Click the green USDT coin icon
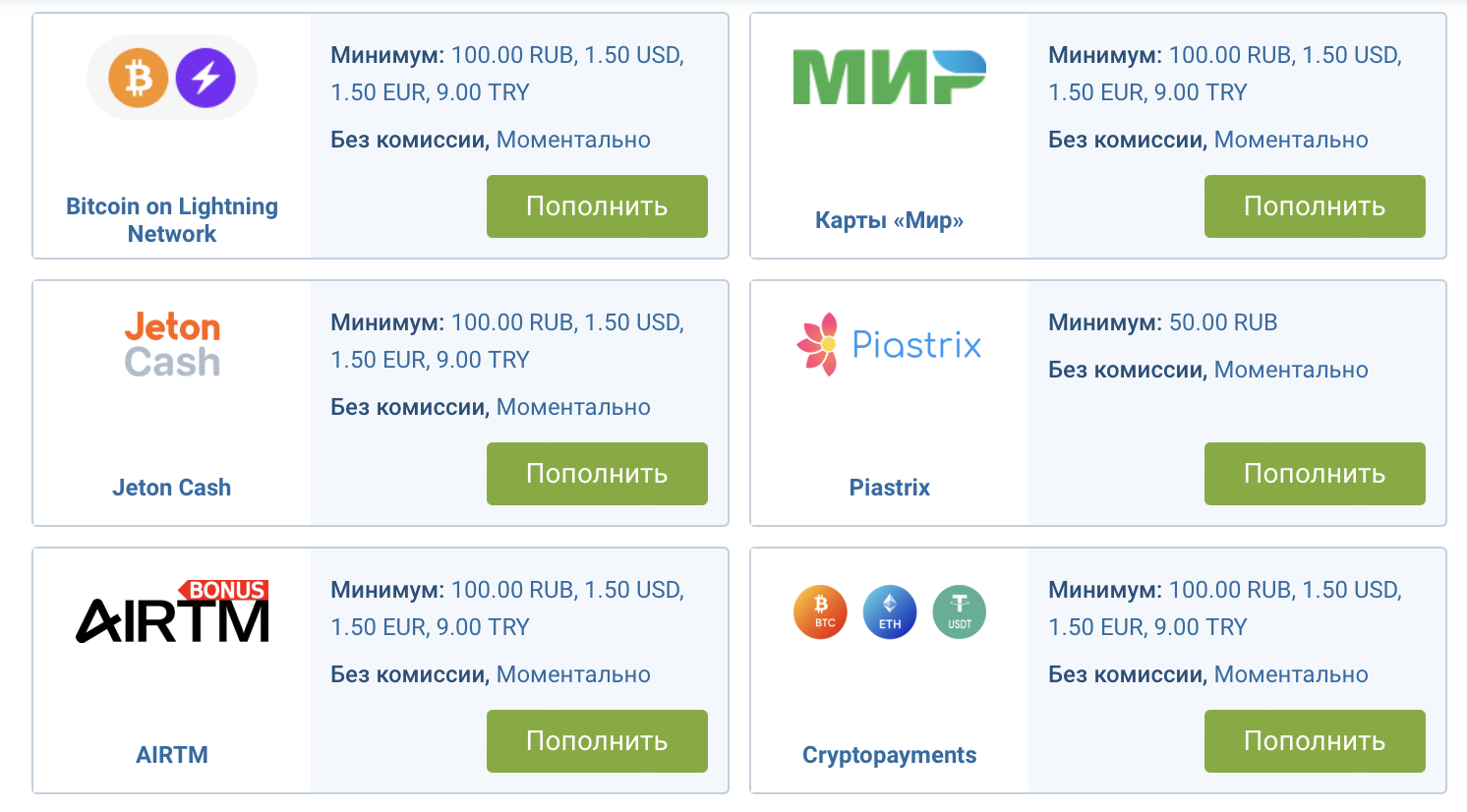 pyautogui.click(x=959, y=611)
